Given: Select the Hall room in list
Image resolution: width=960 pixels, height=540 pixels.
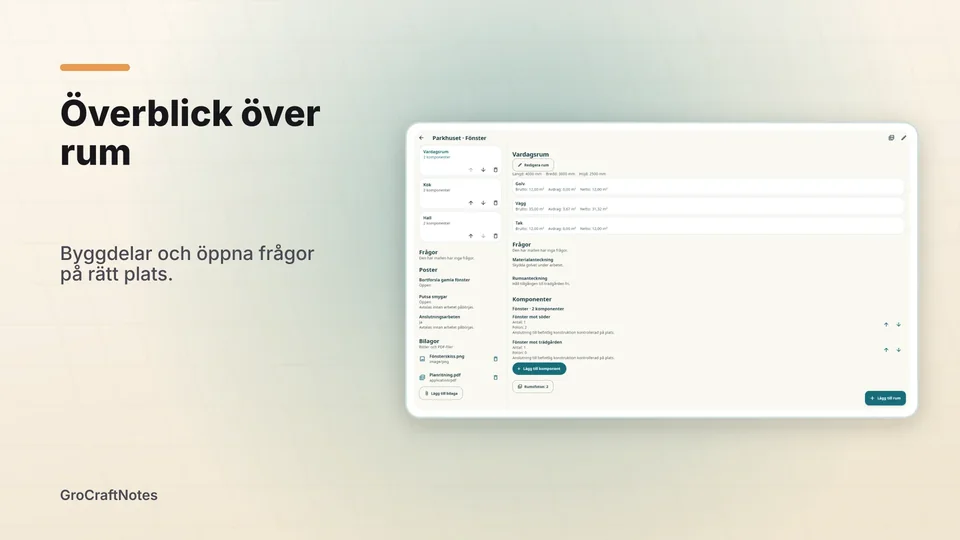Looking at the screenshot, I should (x=460, y=227).
